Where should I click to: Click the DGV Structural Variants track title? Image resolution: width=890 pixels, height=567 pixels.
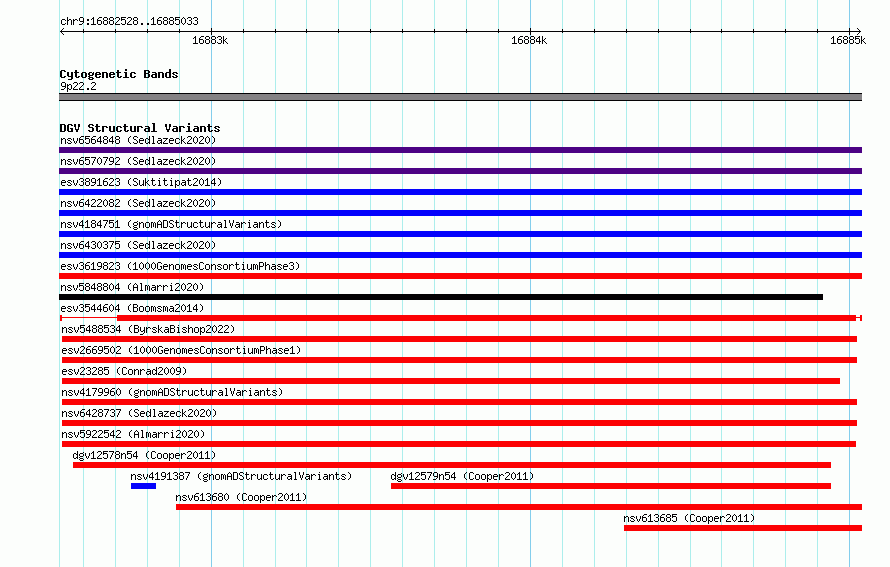(140, 128)
